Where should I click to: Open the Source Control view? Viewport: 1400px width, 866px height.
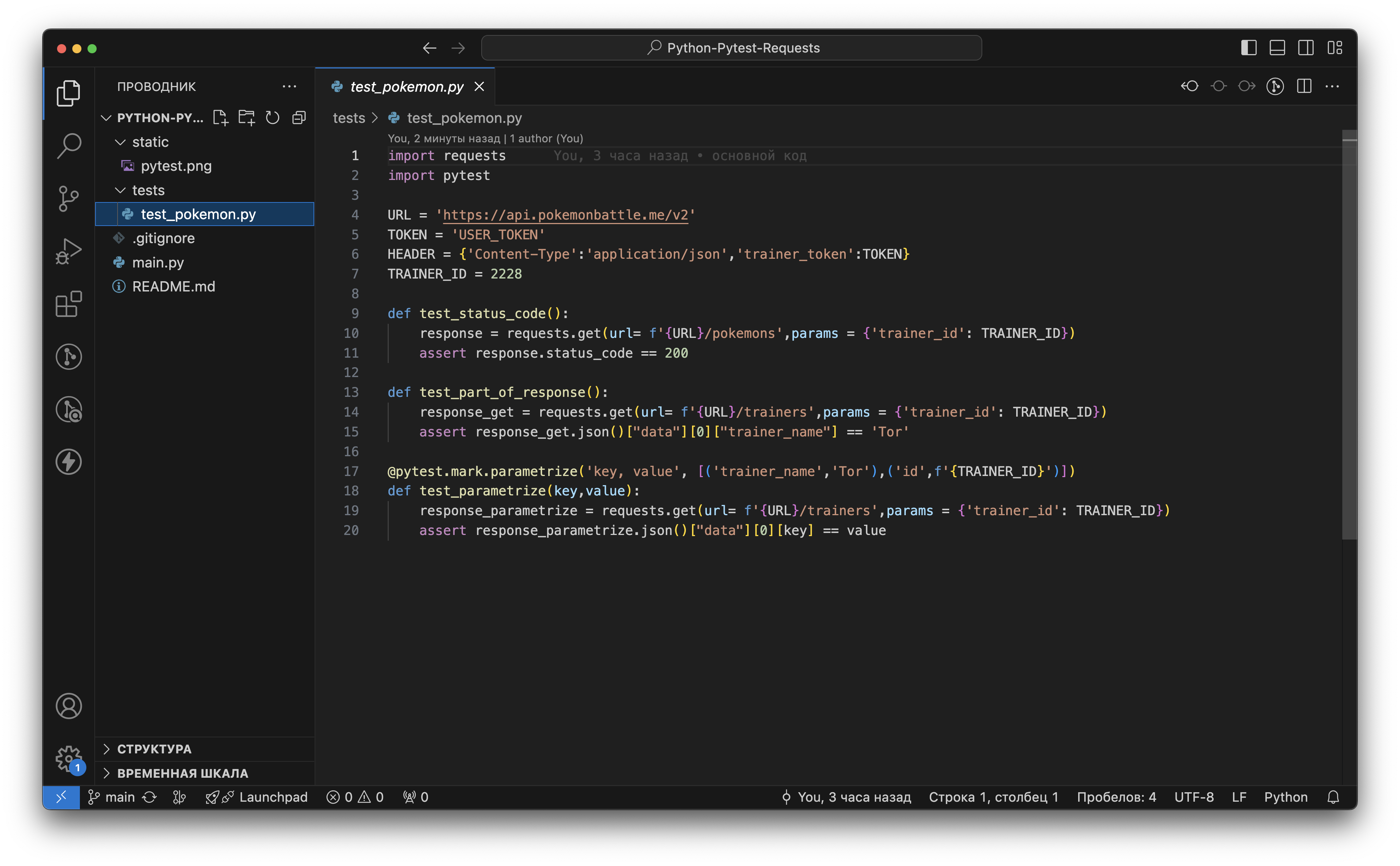[x=69, y=198]
